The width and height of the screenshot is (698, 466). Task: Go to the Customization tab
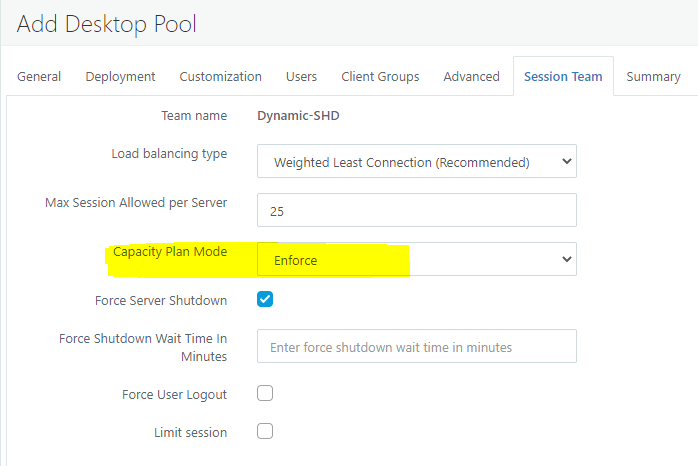220,76
